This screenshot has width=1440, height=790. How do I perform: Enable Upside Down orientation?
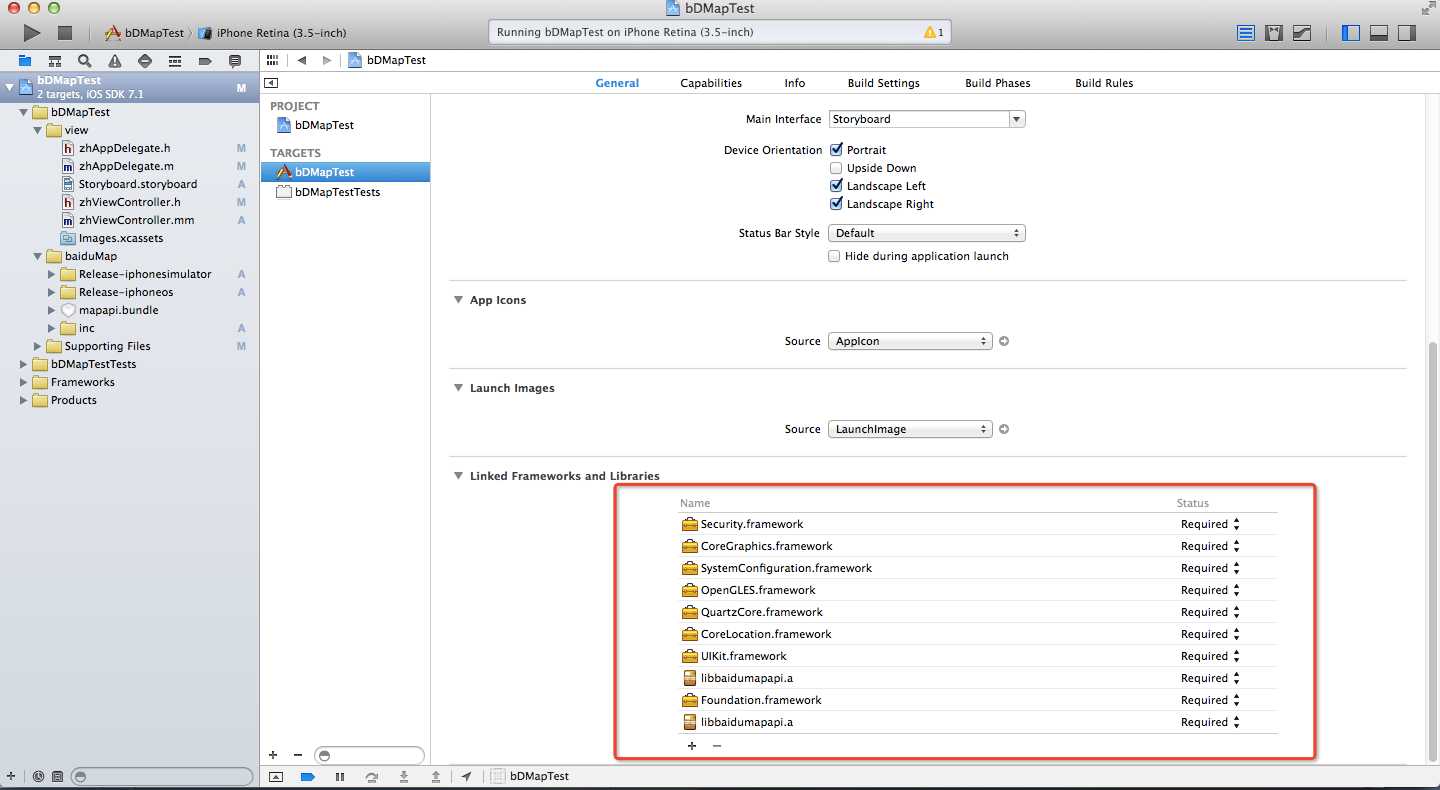[x=836, y=168]
